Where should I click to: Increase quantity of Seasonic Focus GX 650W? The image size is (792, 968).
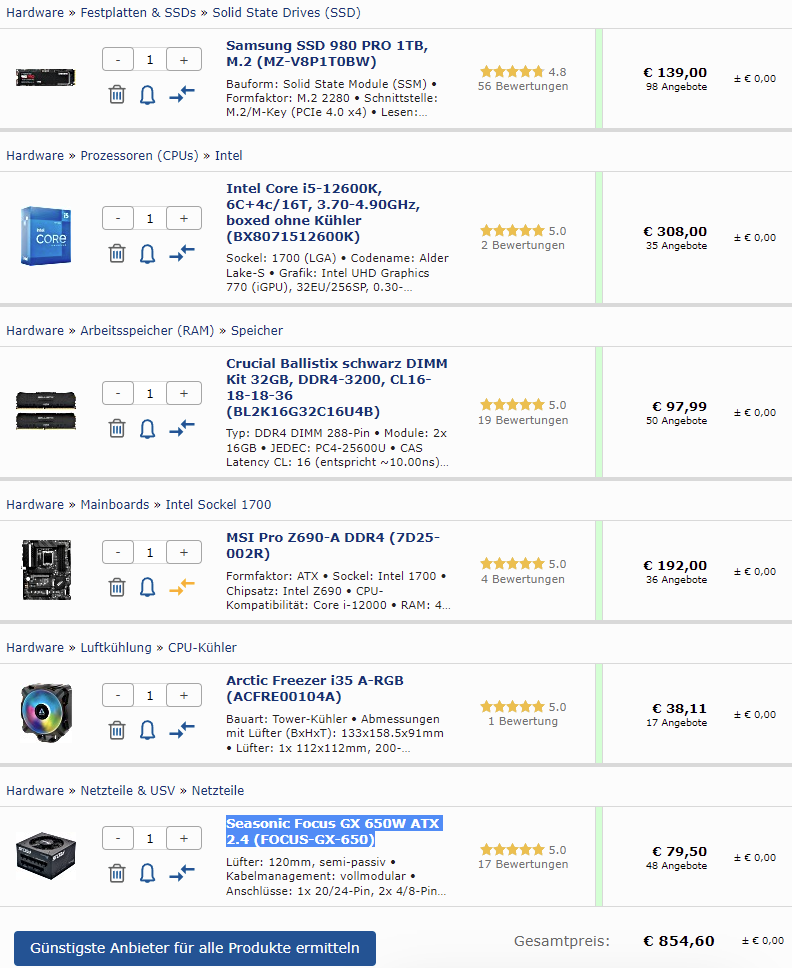tap(184, 838)
